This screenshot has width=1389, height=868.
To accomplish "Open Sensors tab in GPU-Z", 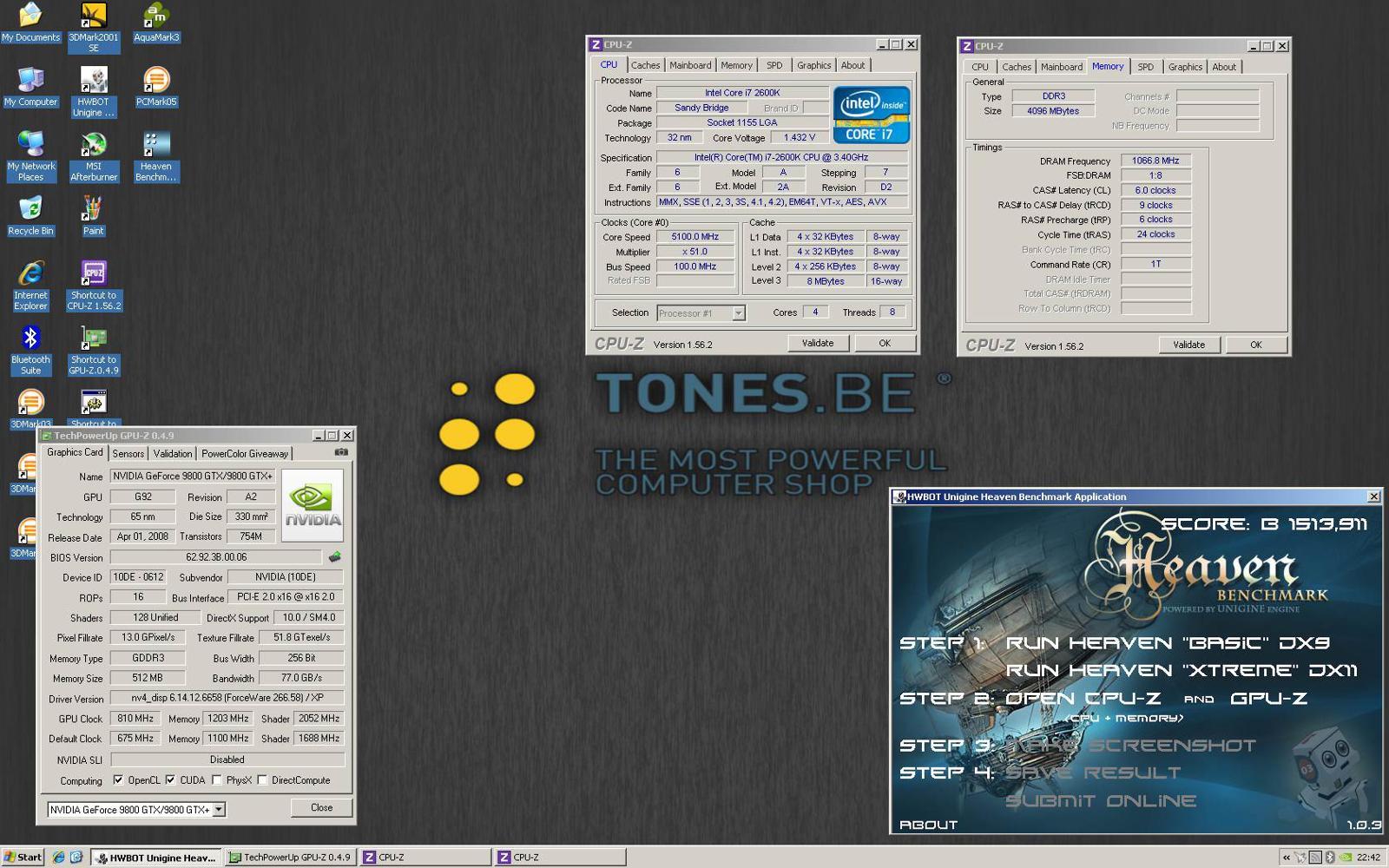I will [128, 454].
